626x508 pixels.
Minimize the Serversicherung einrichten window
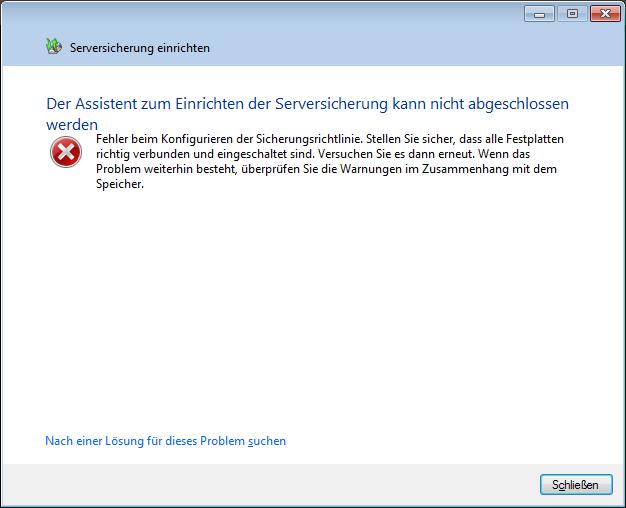coord(539,14)
